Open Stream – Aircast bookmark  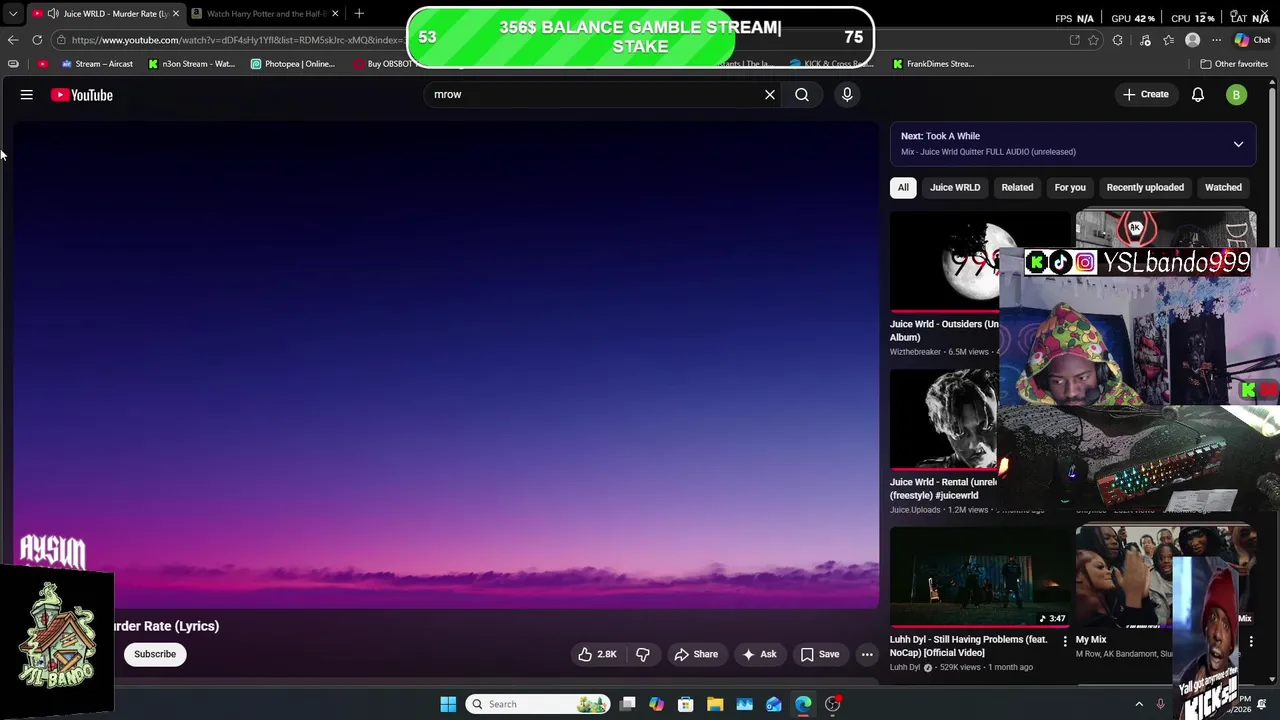(97, 64)
